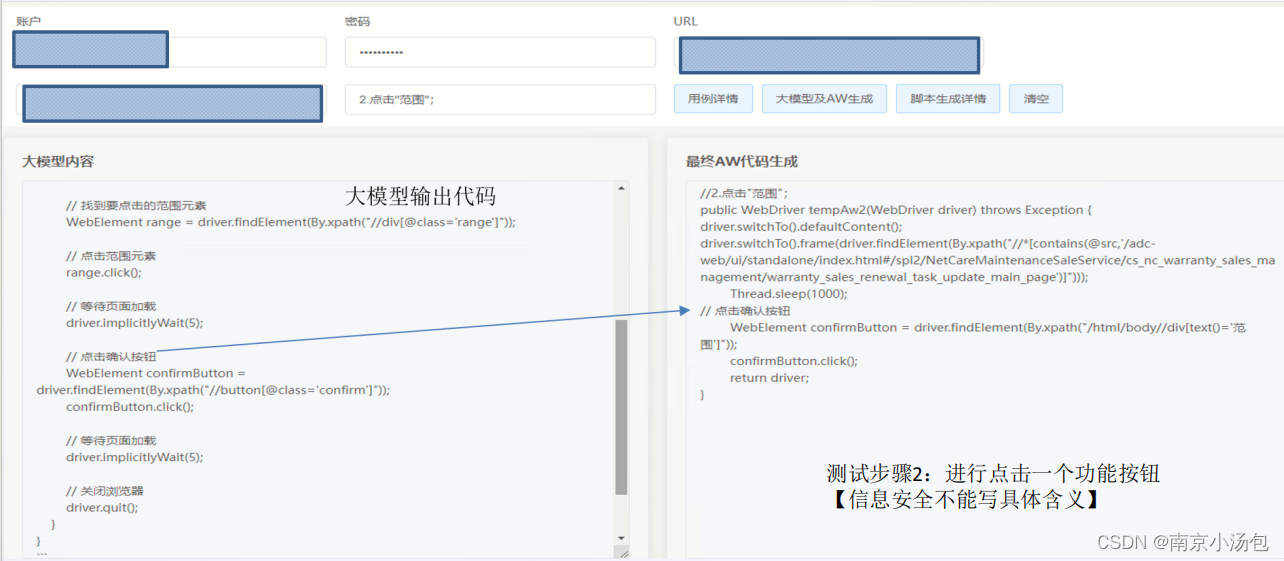Click the 密码 label
This screenshot has width=1284, height=561.
click(357, 21)
